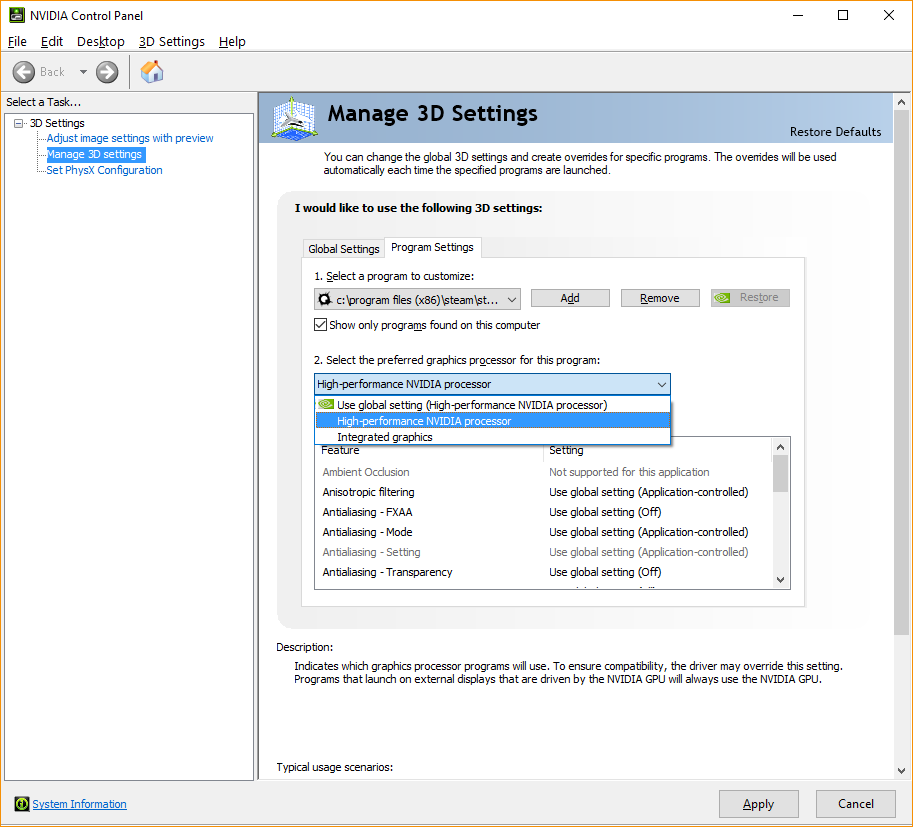Select the Antialiasing - Mode feature row
The height and width of the screenshot is (827, 913).
click(543, 532)
